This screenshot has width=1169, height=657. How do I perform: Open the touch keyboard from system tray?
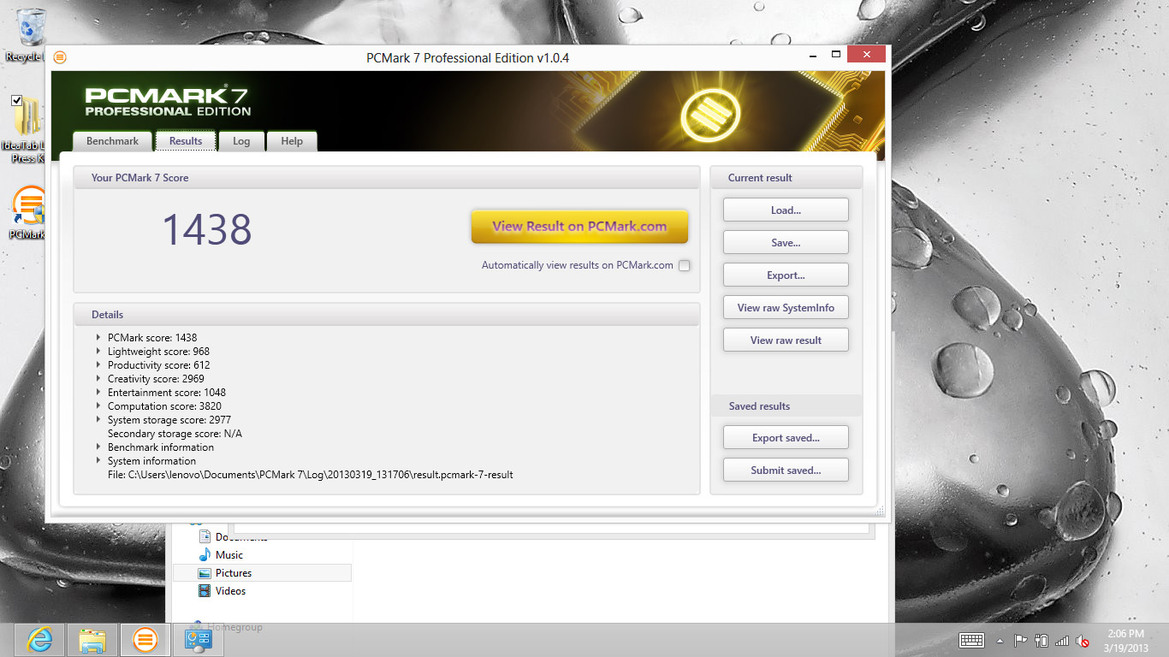coord(971,641)
